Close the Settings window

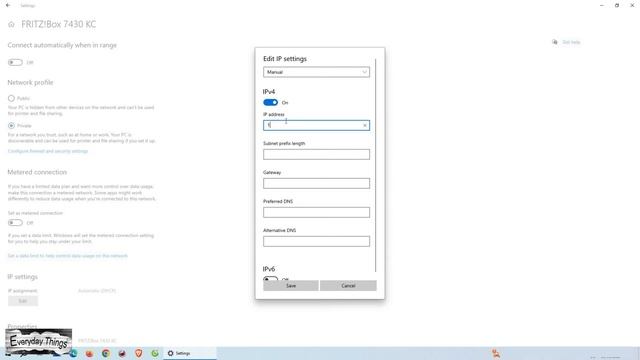pyautogui.click(x=632, y=5)
